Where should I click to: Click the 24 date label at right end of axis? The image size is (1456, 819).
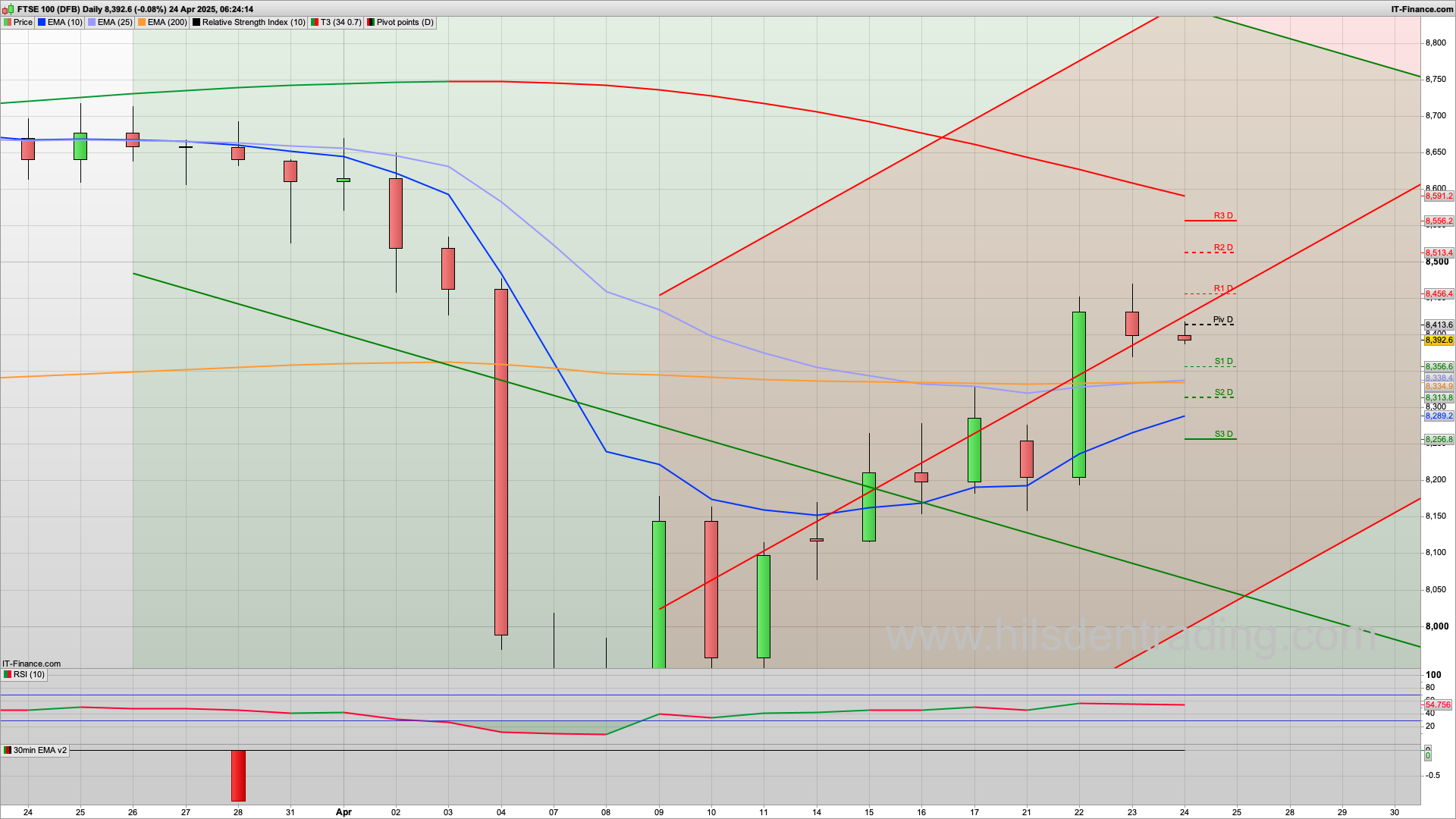pyautogui.click(x=1185, y=812)
